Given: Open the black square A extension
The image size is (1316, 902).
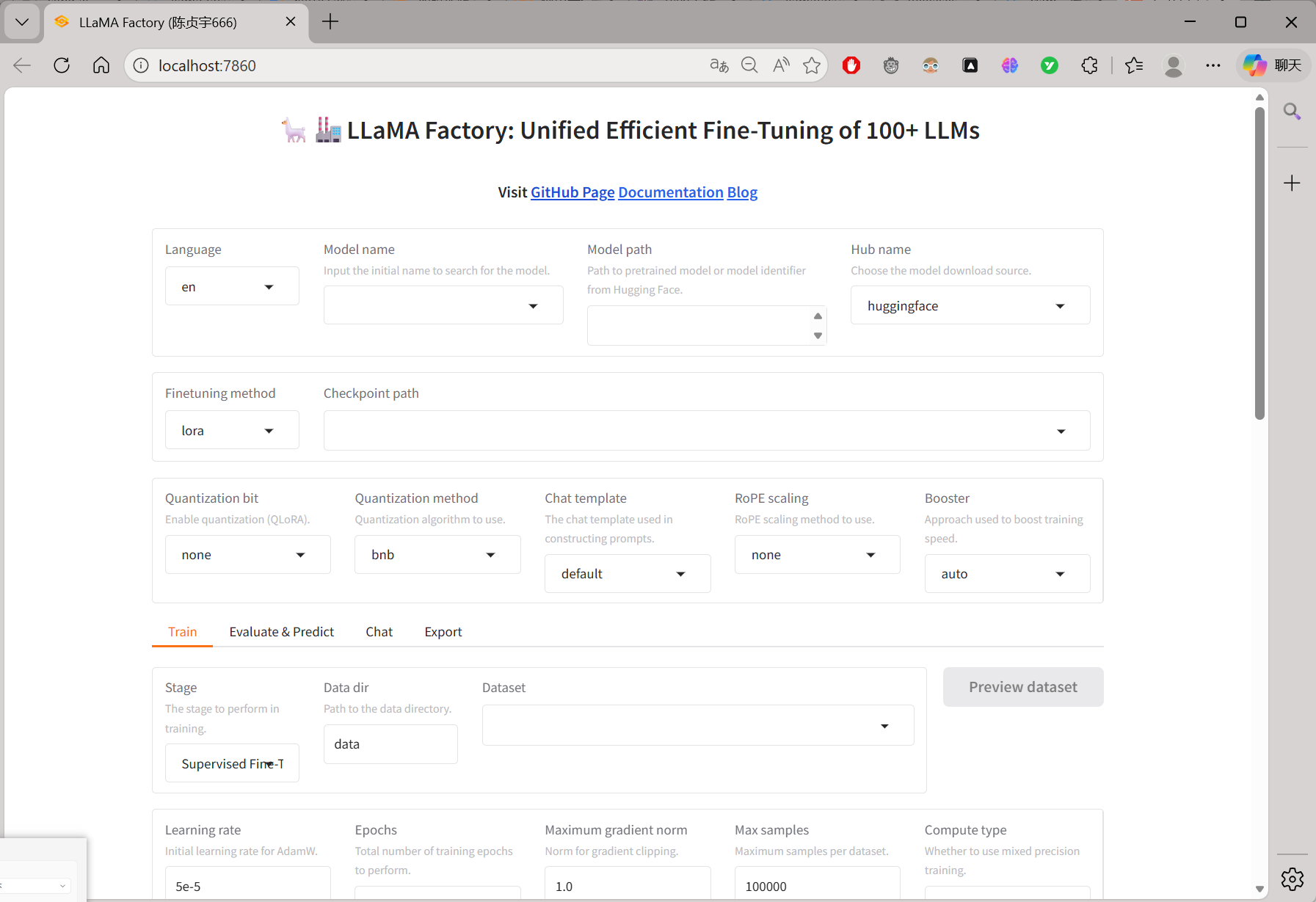Looking at the screenshot, I should [x=970, y=65].
